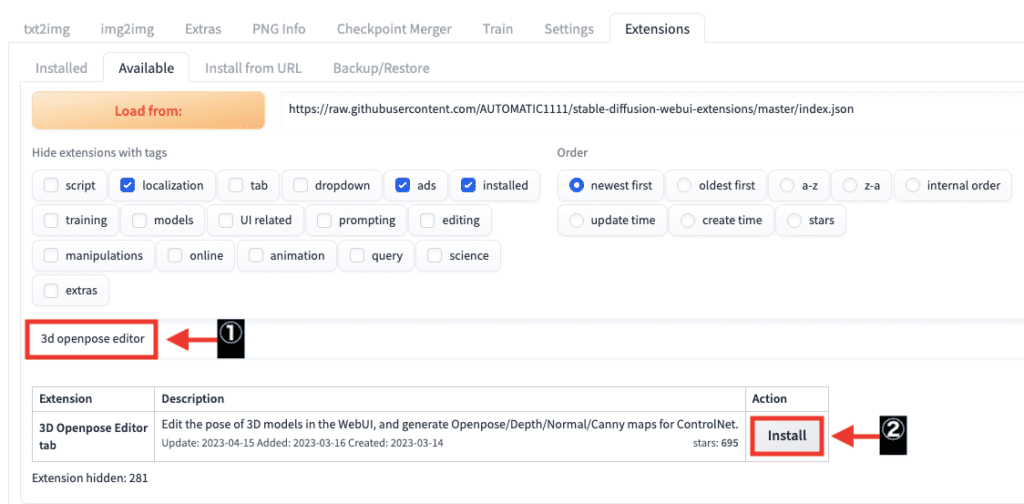Uncheck the localization tag filter

click(128, 185)
